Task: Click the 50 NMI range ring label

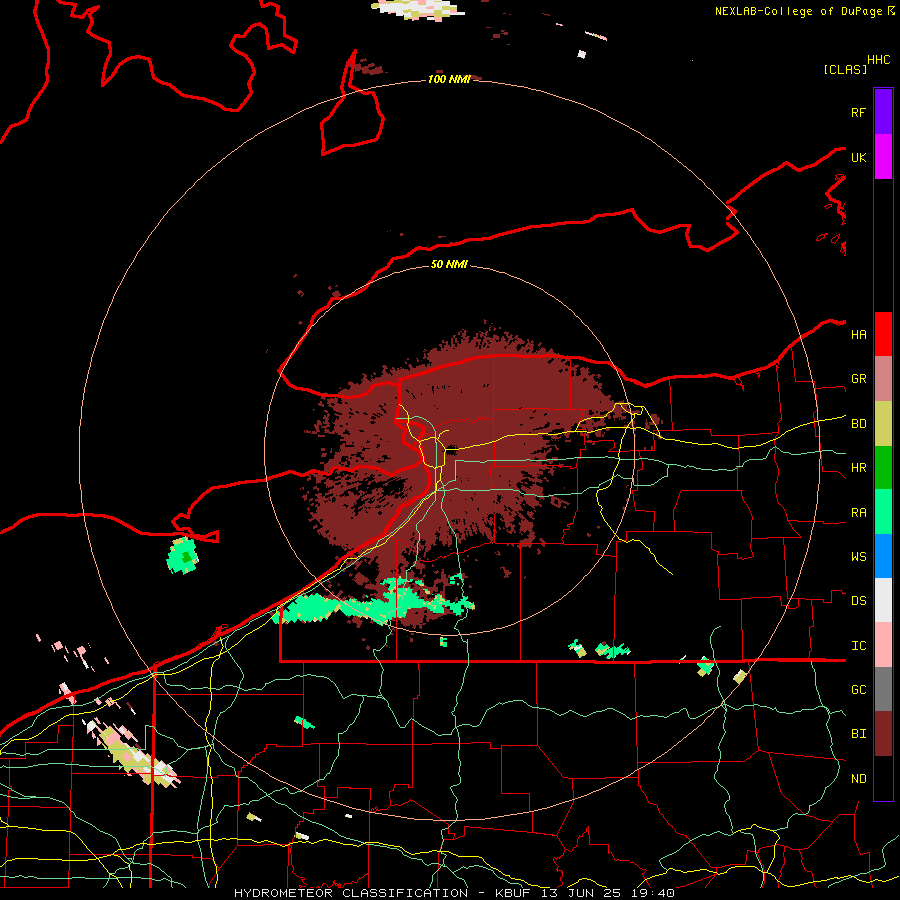Action: pyautogui.click(x=449, y=264)
